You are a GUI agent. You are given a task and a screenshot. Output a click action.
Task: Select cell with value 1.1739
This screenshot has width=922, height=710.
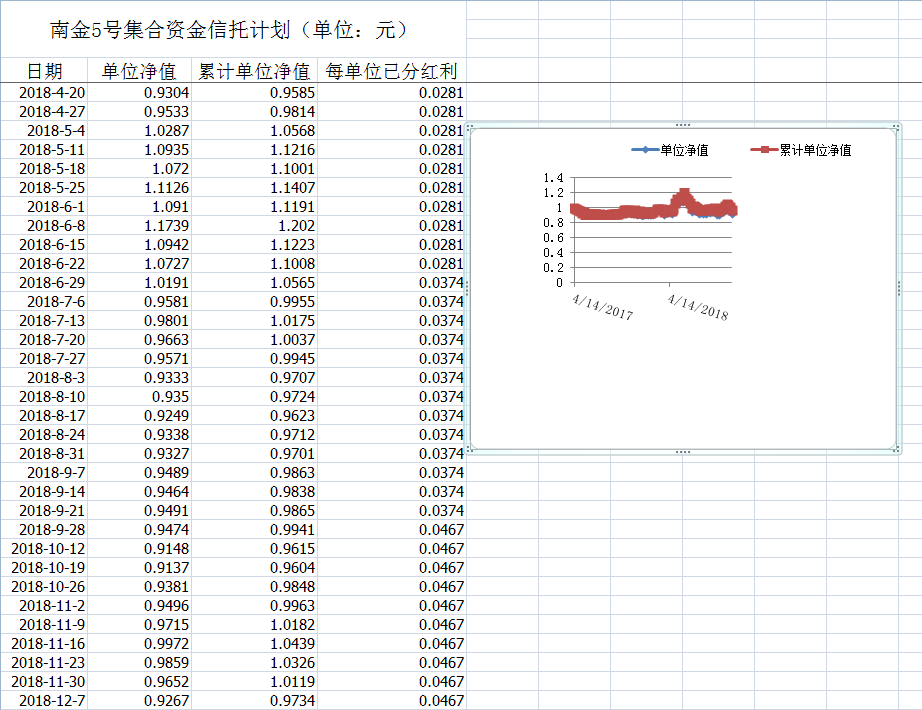tap(139, 225)
